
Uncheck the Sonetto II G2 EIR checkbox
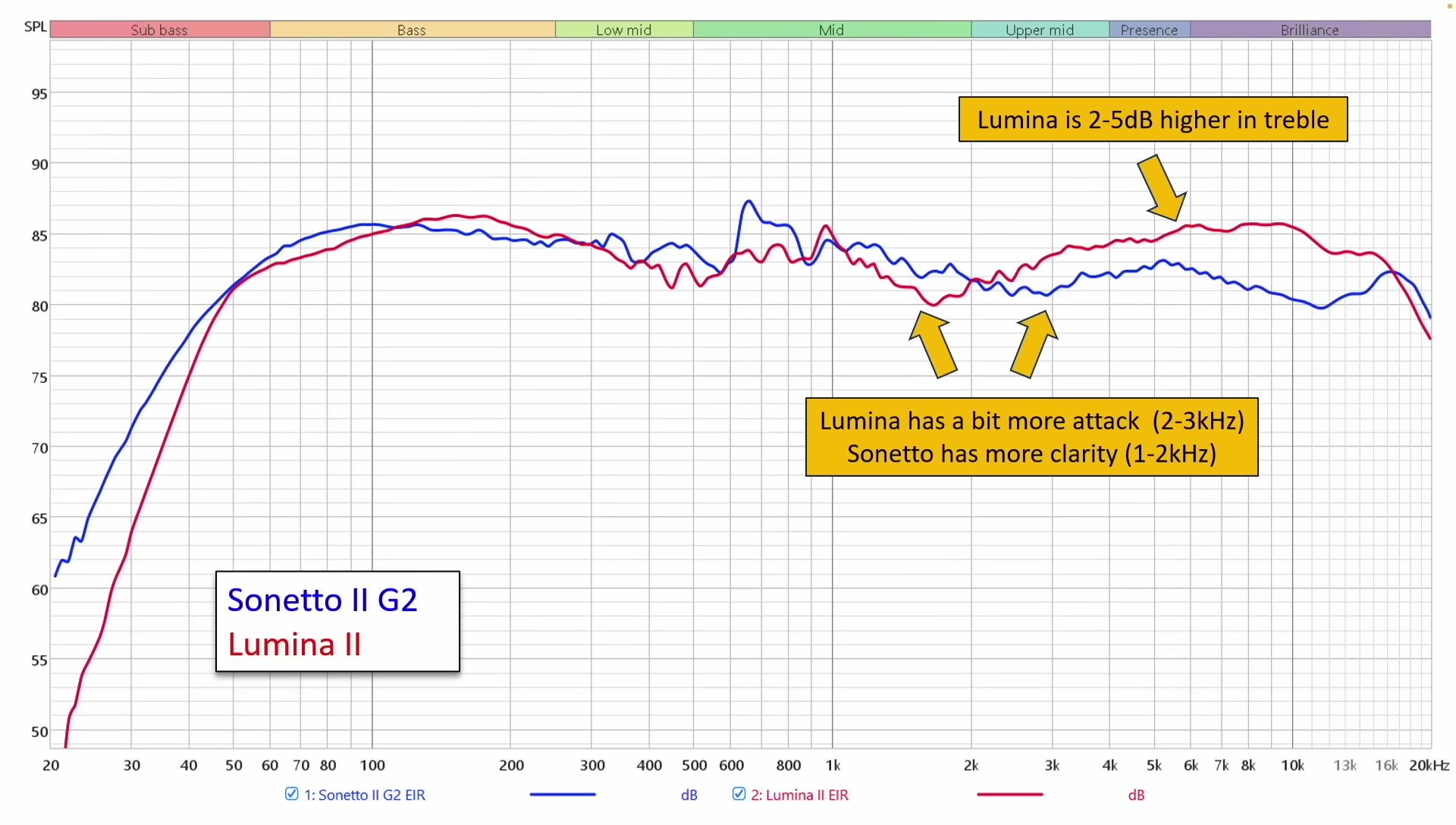pos(292,794)
